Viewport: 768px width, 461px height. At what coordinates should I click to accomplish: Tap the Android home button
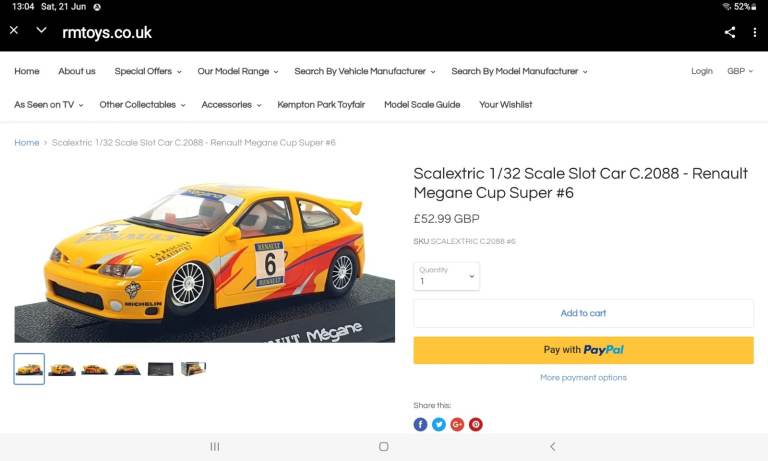coord(384,447)
